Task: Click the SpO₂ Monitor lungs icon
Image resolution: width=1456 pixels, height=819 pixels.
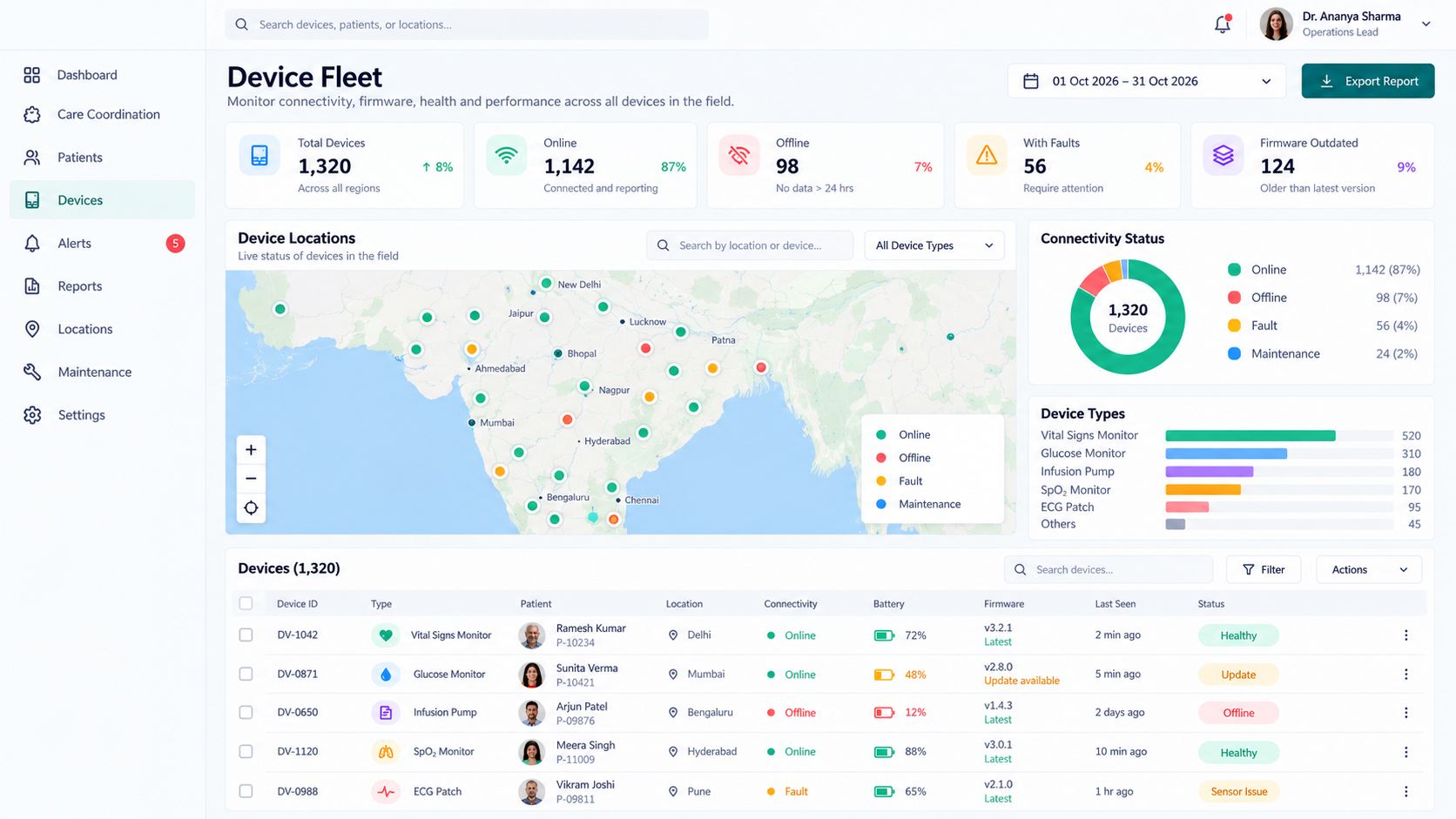Action: [x=385, y=752]
